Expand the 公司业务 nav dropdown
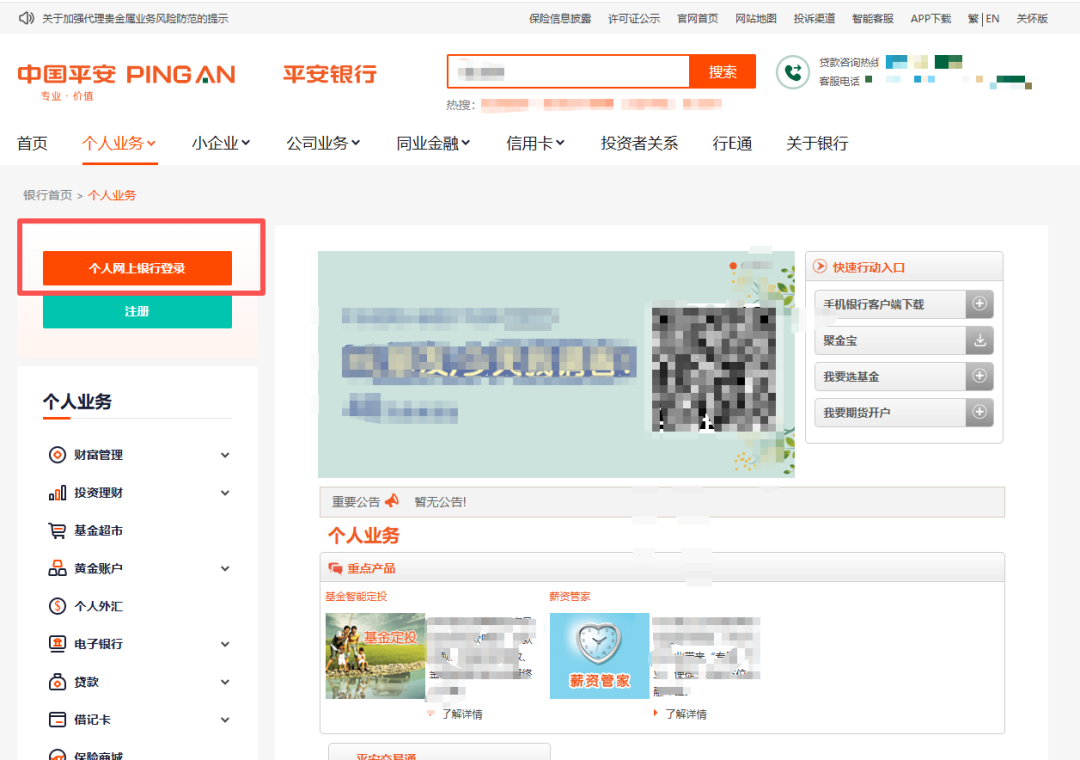This screenshot has height=760, width=1080. pyautogui.click(x=355, y=143)
